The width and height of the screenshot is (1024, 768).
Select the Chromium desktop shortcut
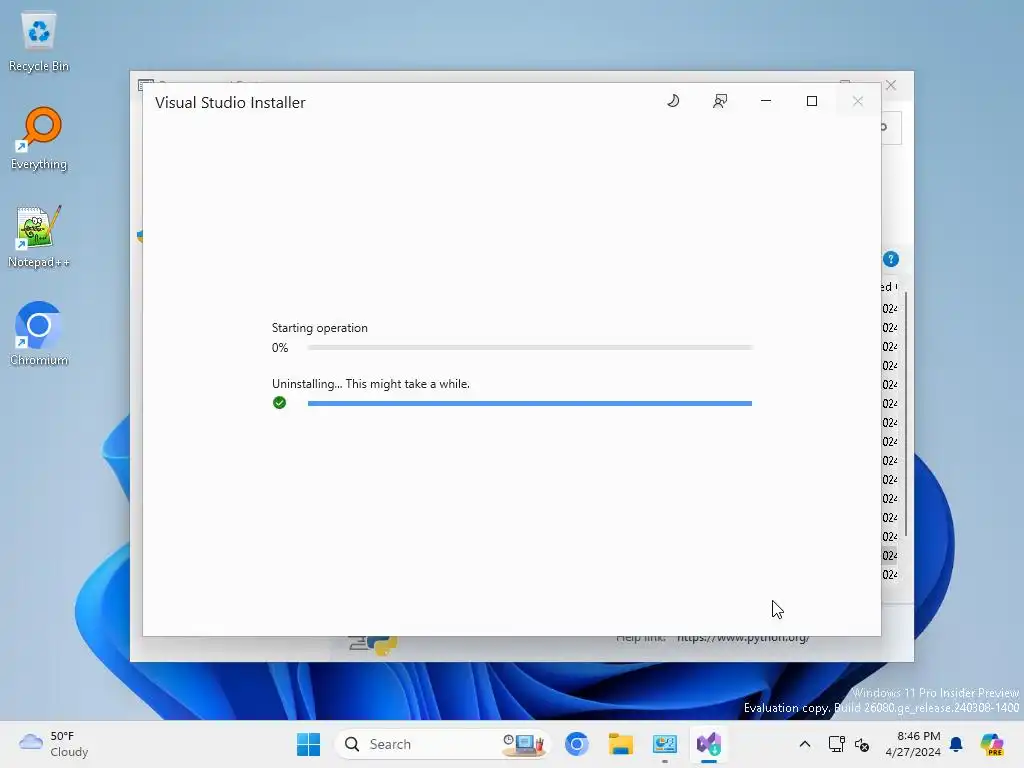(x=39, y=334)
